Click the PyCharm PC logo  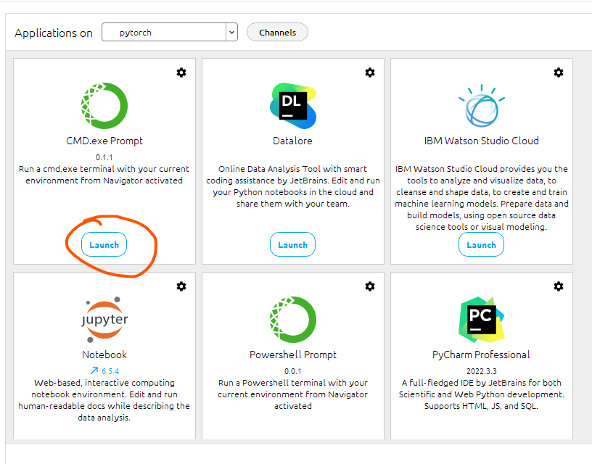pyautogui.click(x=481, y=319)
